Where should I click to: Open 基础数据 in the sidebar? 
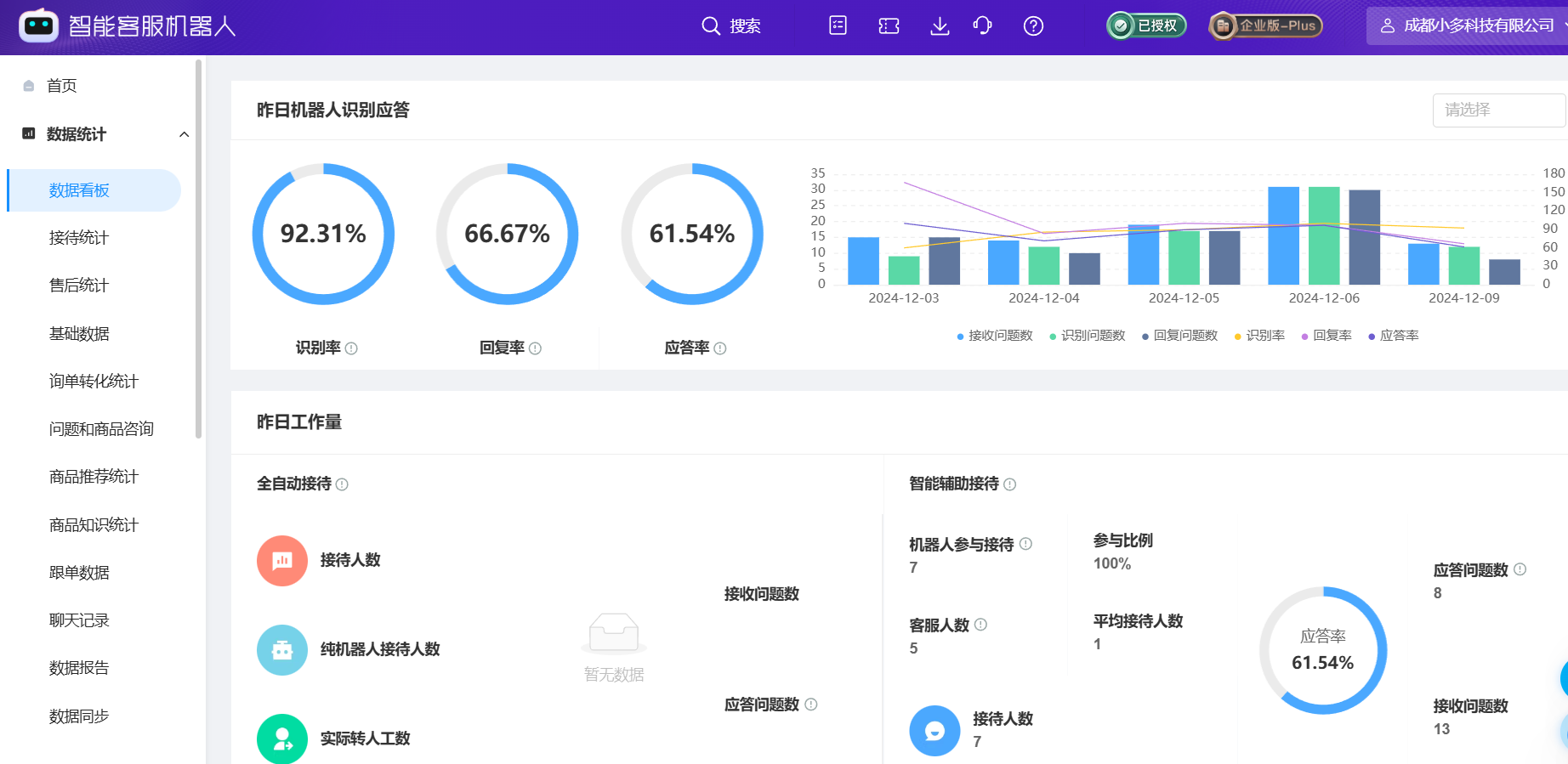click(79, 334)
